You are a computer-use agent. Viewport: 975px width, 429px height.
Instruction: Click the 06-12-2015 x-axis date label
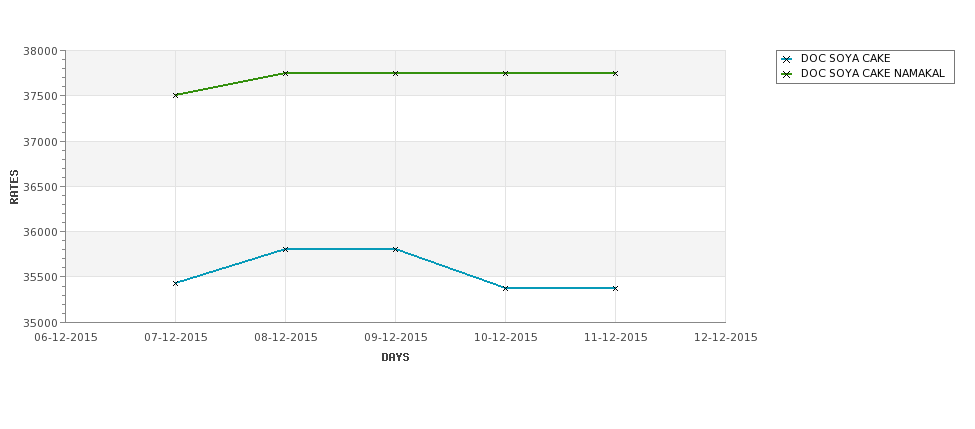click(x=66, y=338)
